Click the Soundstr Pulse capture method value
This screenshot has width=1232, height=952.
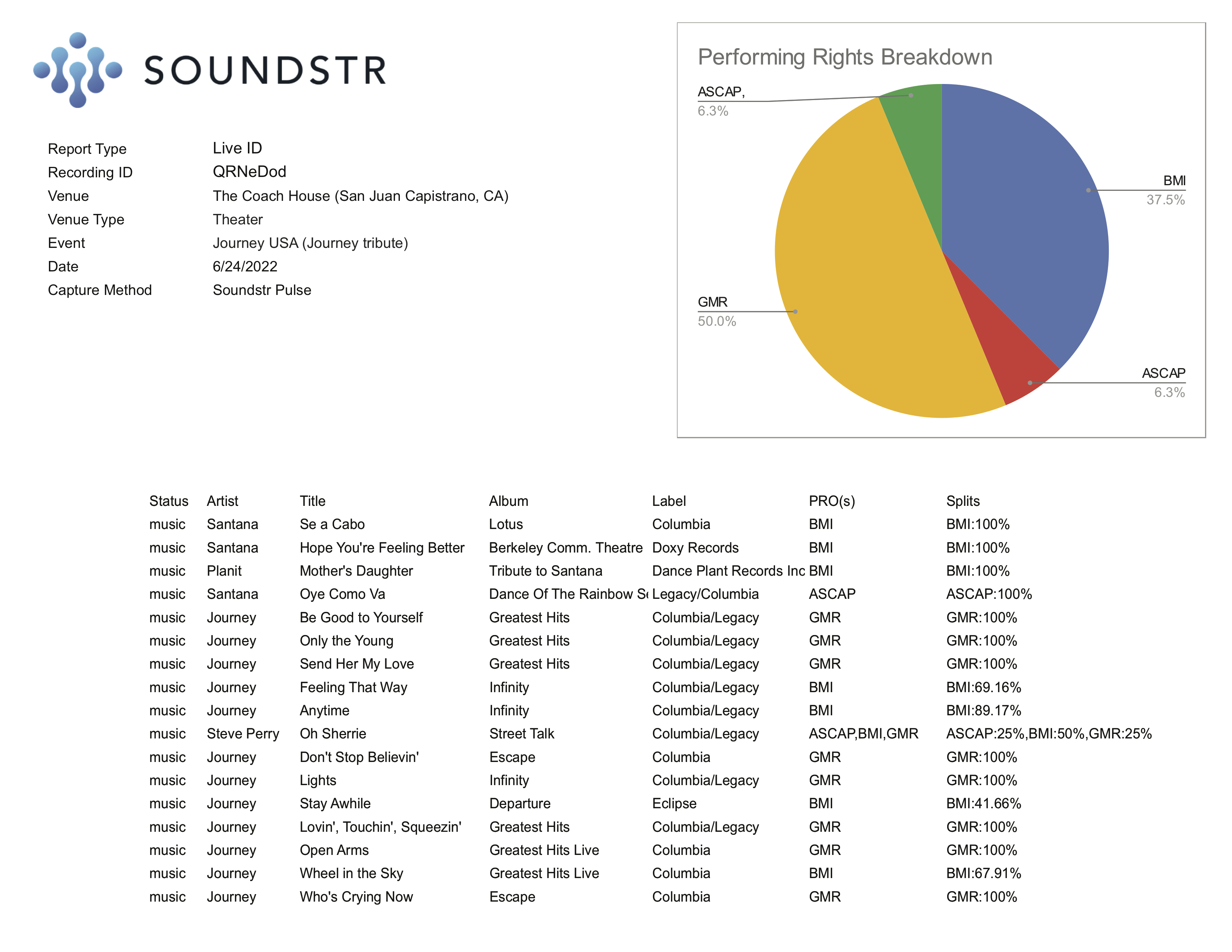click(262, 290)
